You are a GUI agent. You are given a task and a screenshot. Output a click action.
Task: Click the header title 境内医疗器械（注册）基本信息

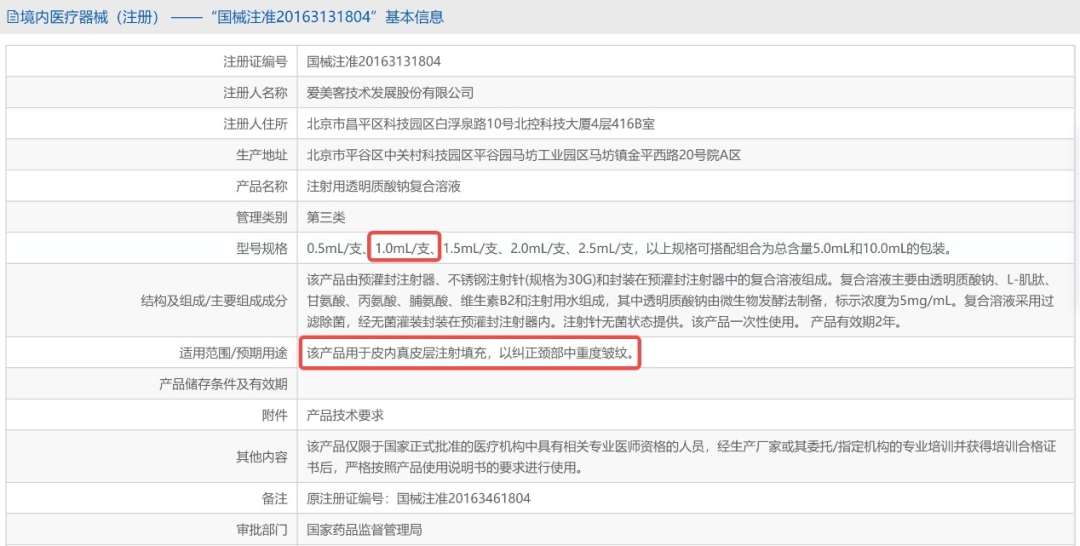pyautogui.click(x=231, y=17)
